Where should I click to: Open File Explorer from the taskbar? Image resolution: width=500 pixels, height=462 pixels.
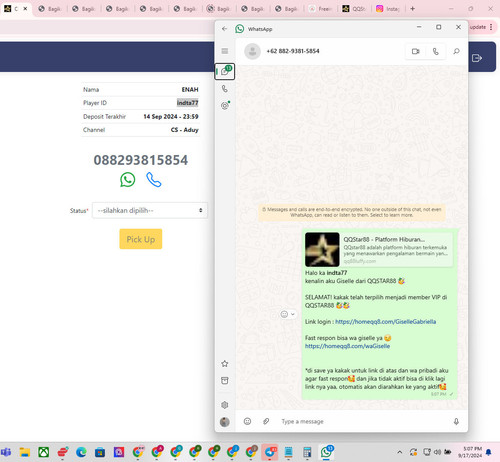point(25,452)
